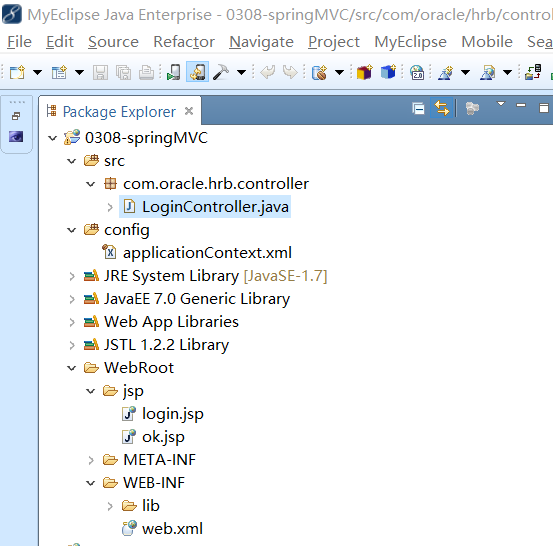Image resolution: width=553 pixels, height=546 pixels.
Task: Click the restore view icon in left sidebar
Action: coord(16,116)
